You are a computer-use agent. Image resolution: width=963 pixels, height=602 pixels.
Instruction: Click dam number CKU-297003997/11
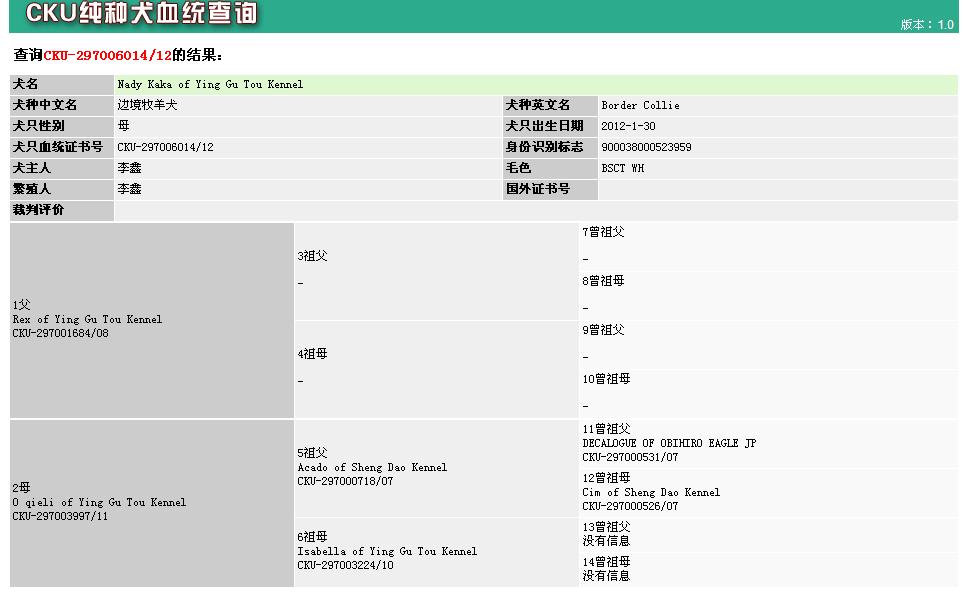[60, 517]
